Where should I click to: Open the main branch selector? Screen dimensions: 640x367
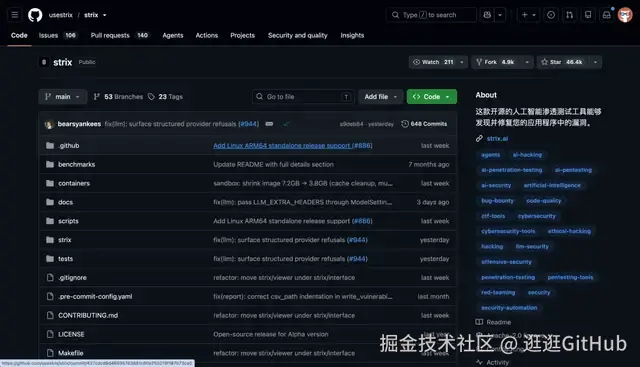[x=62, y=97]
